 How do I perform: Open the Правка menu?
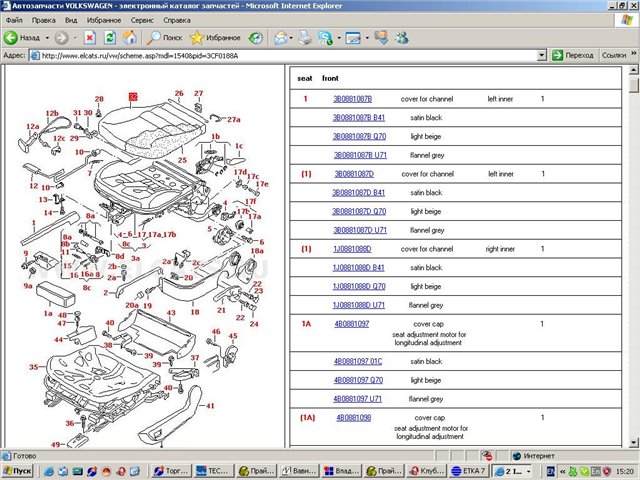(43, 20)
